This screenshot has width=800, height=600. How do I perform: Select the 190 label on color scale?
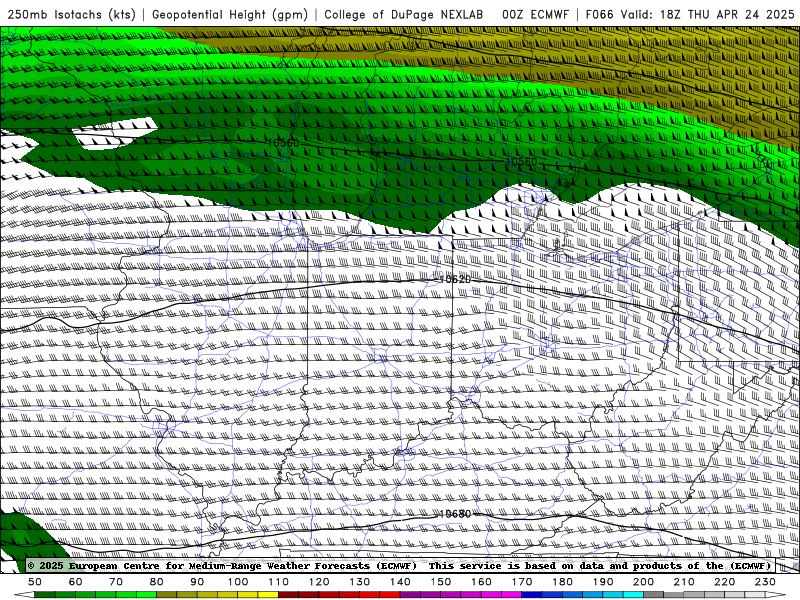pyautogui.click(x=603, y=582)
